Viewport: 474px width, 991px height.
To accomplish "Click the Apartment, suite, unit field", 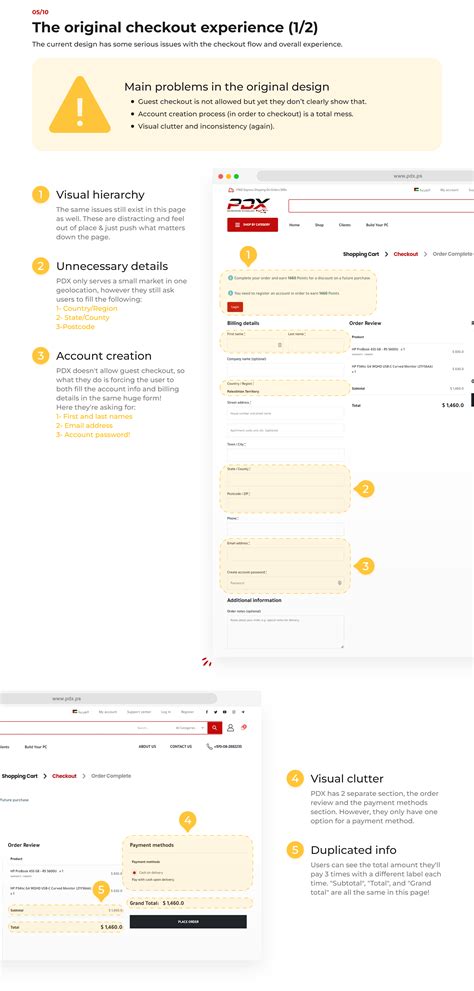I will (x=285, y=430).
